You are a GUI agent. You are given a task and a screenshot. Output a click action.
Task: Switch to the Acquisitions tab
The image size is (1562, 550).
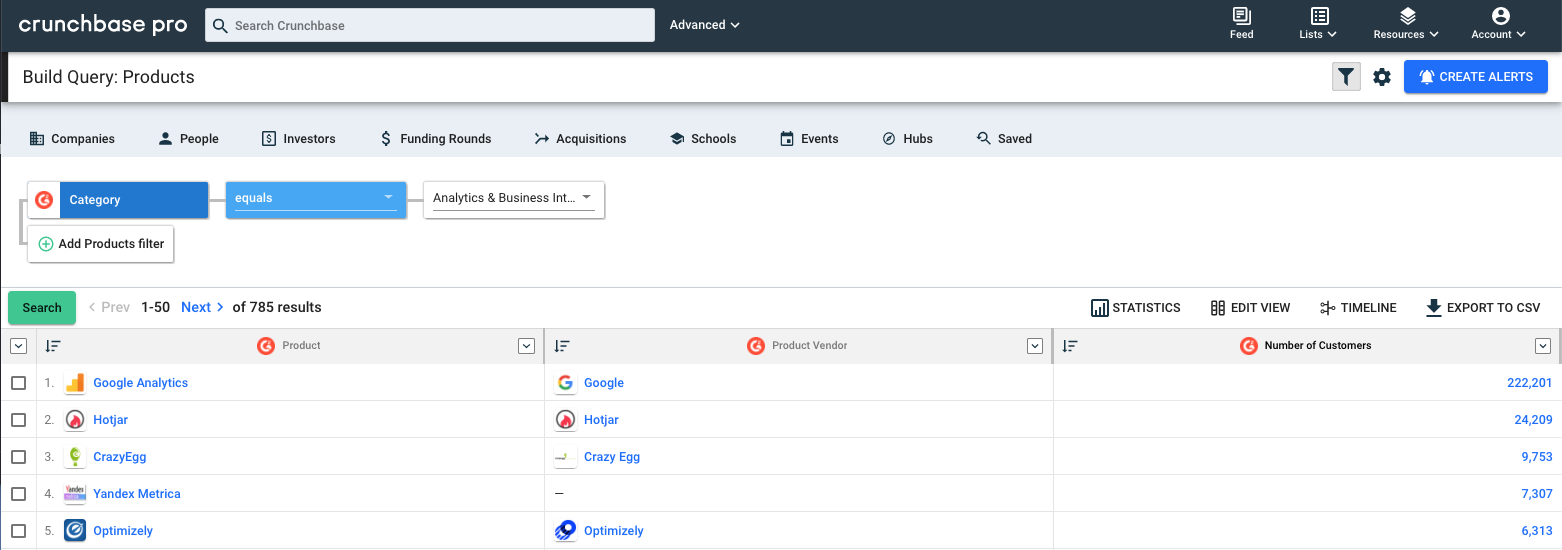580,139
